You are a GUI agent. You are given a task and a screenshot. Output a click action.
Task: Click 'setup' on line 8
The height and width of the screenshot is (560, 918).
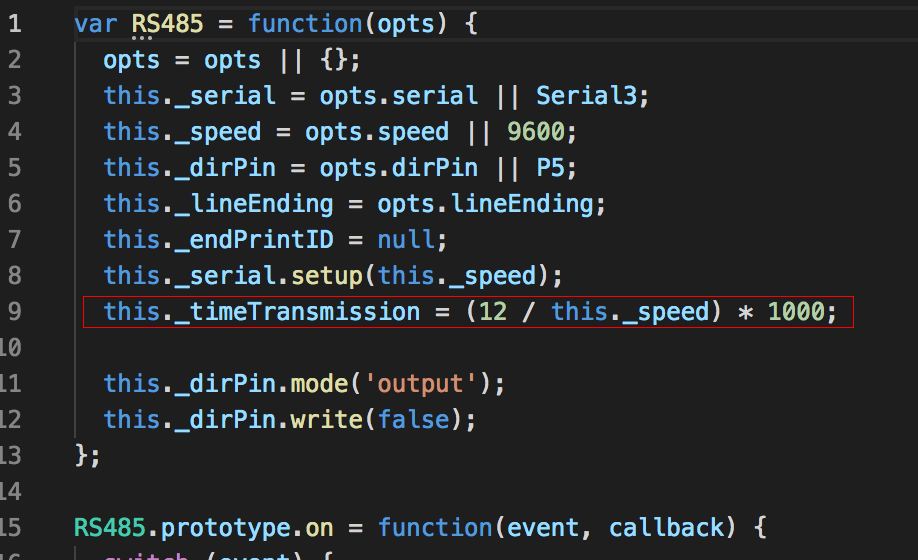(327, 276)
